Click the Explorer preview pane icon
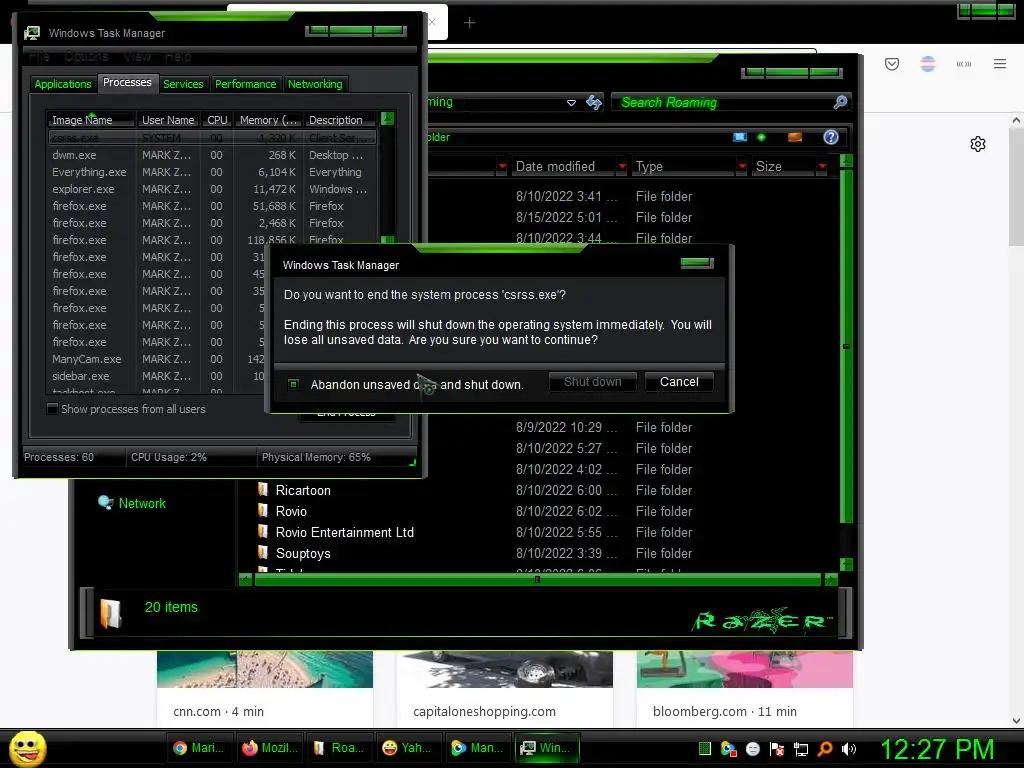The width and height of the screenshot is (1024, 768). pos(795,137)
